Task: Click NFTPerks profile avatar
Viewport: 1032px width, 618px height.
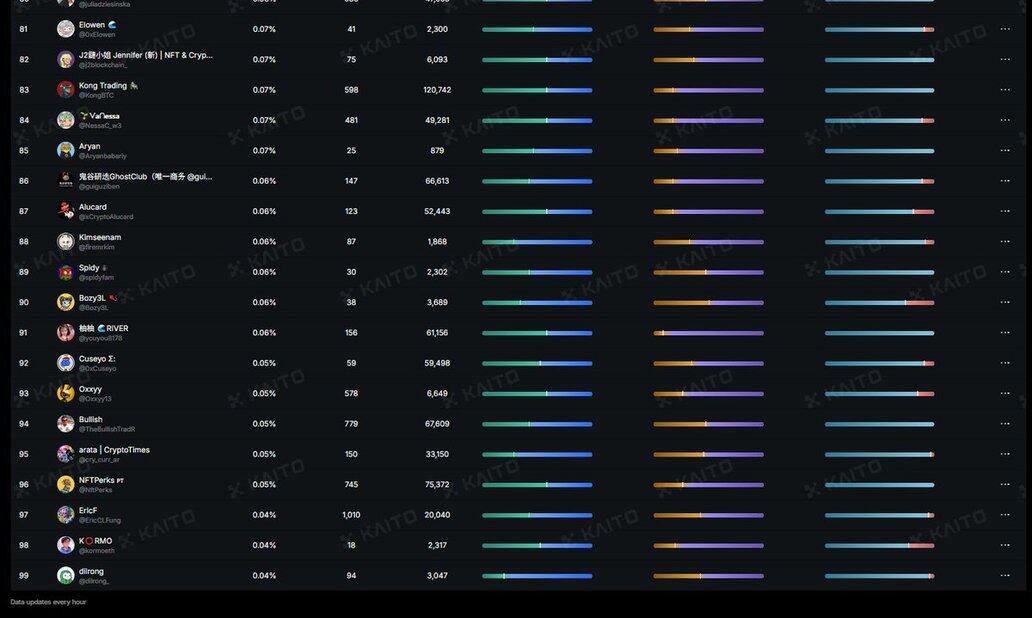Action: 66,484
